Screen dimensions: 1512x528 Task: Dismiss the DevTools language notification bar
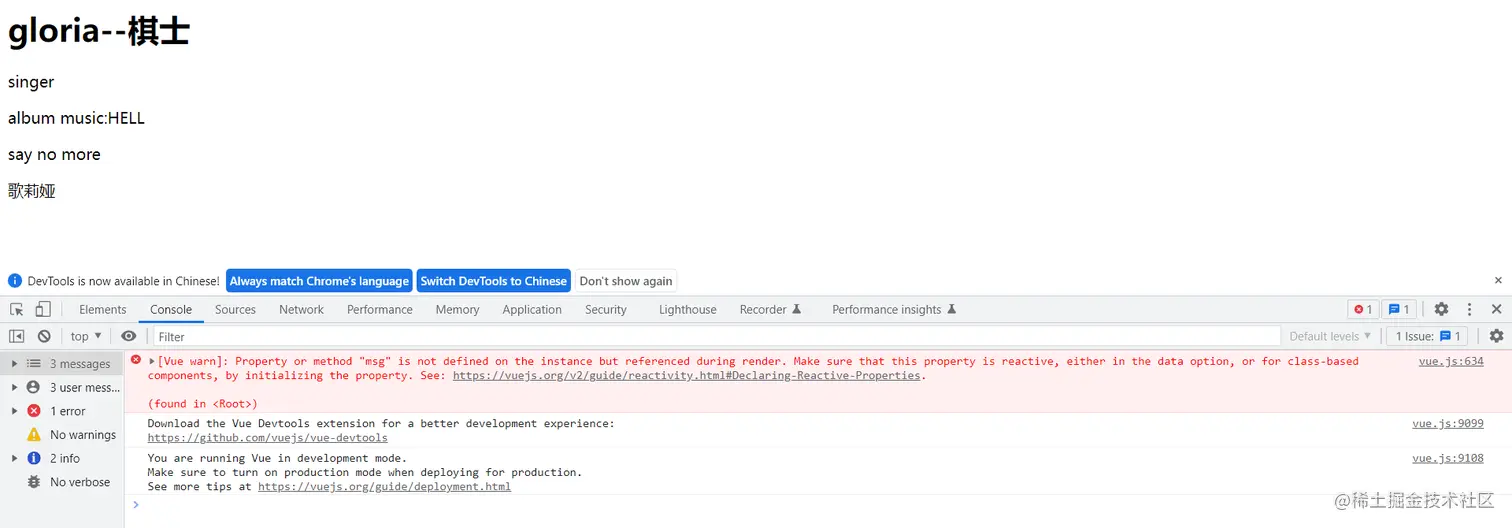[1498, 281]
